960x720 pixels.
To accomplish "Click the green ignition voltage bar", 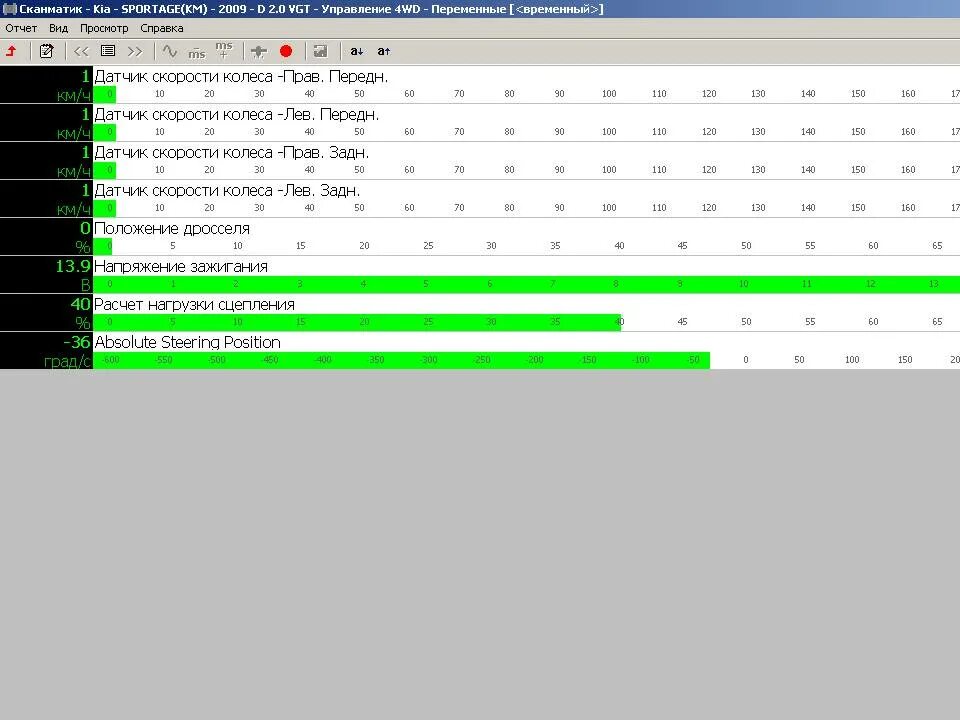I will pyautogui.click(x=527, y=284).
